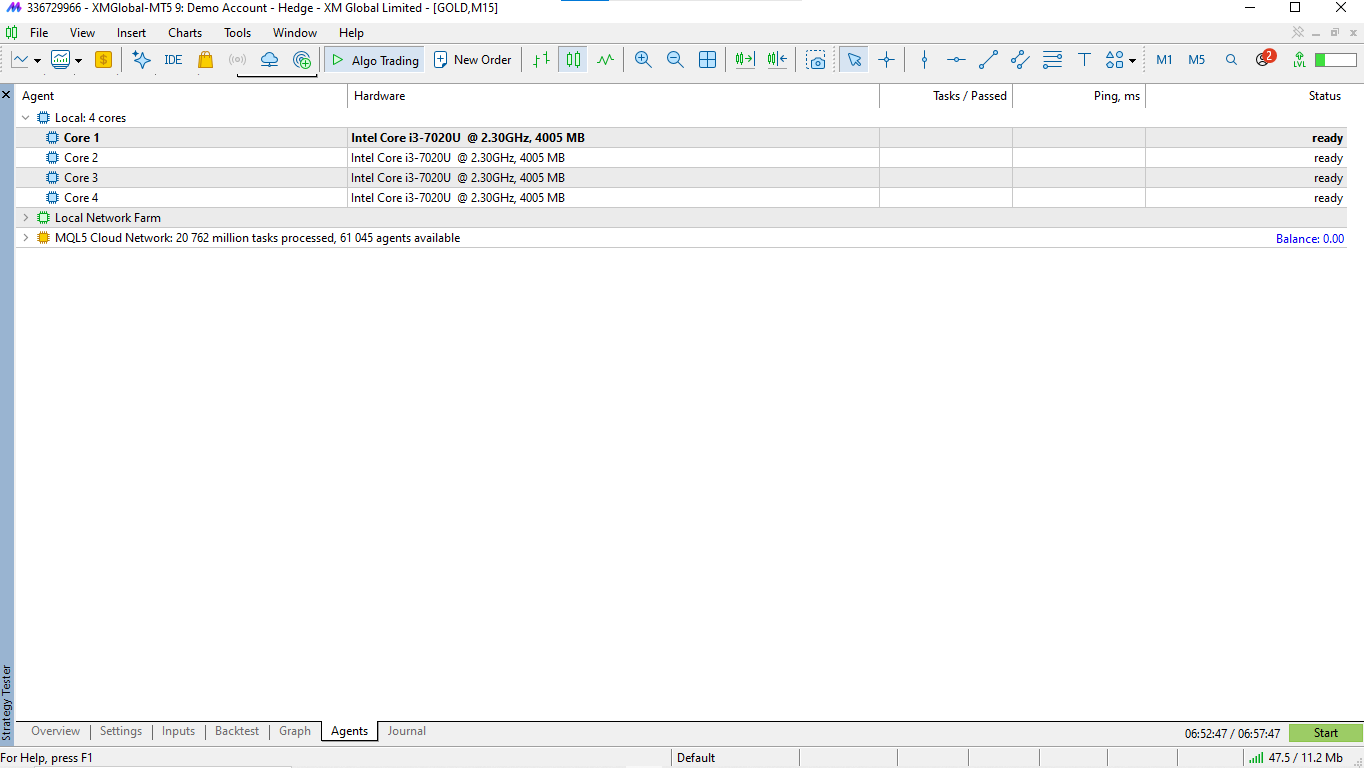The image size is (1364, 768).
Task: Open the View menu
Action: point(83,33)
